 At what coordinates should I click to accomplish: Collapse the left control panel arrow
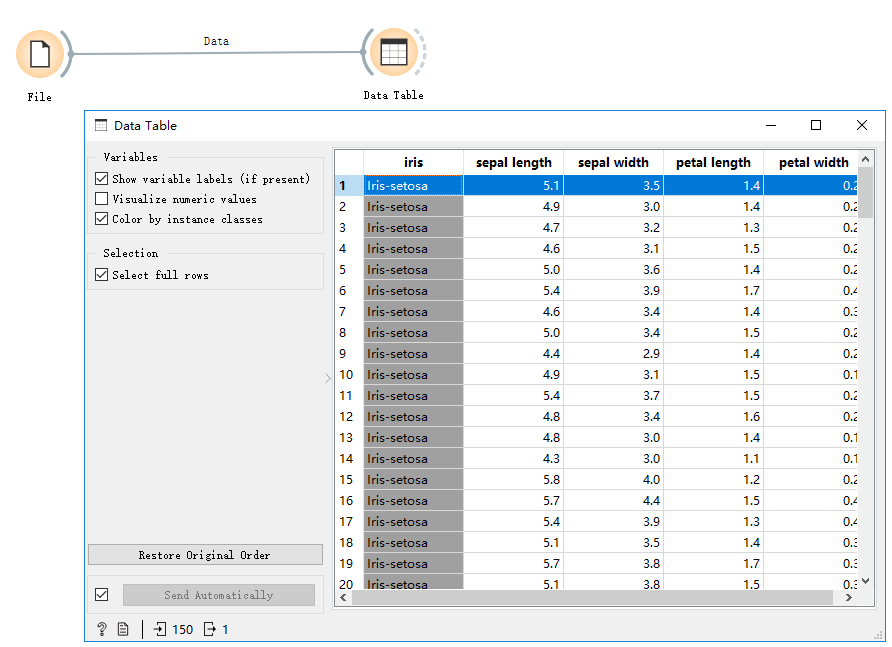[328, 378]
